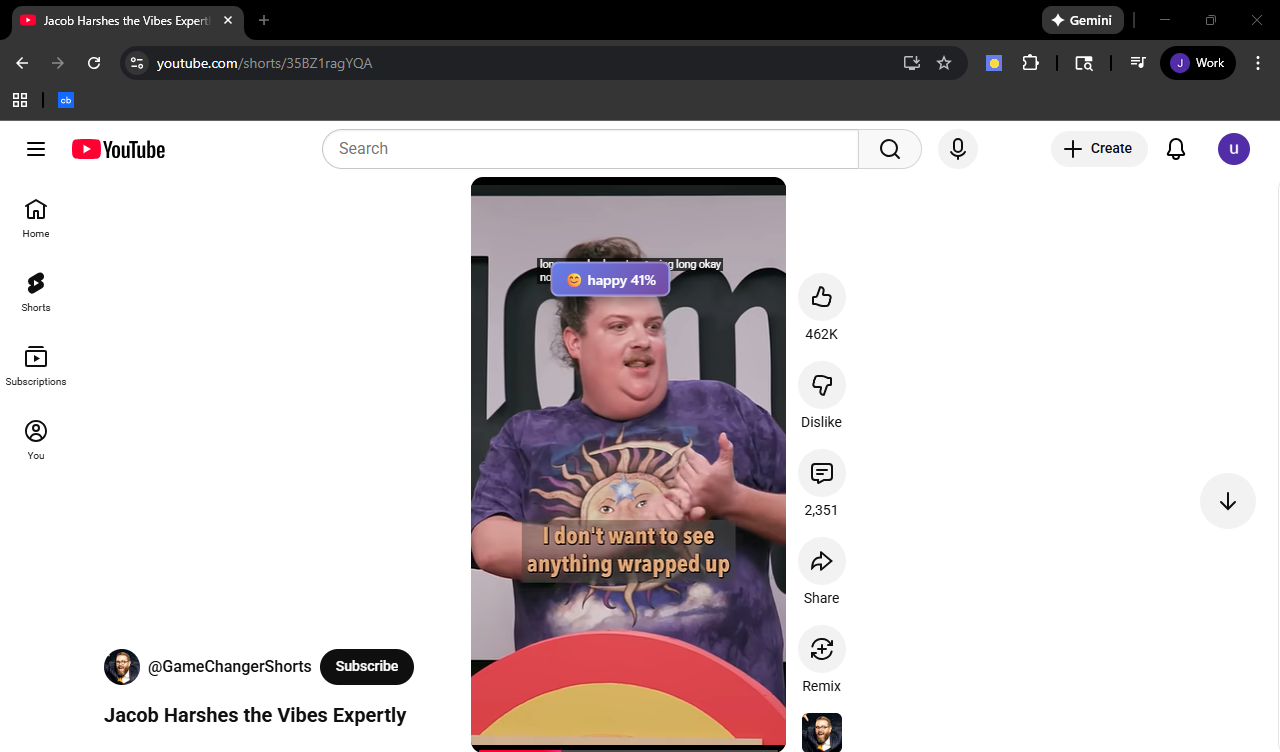The width and height of the screenshot is (1280, 752).
Task: Like the video
Action: click(x=821, y=296)
